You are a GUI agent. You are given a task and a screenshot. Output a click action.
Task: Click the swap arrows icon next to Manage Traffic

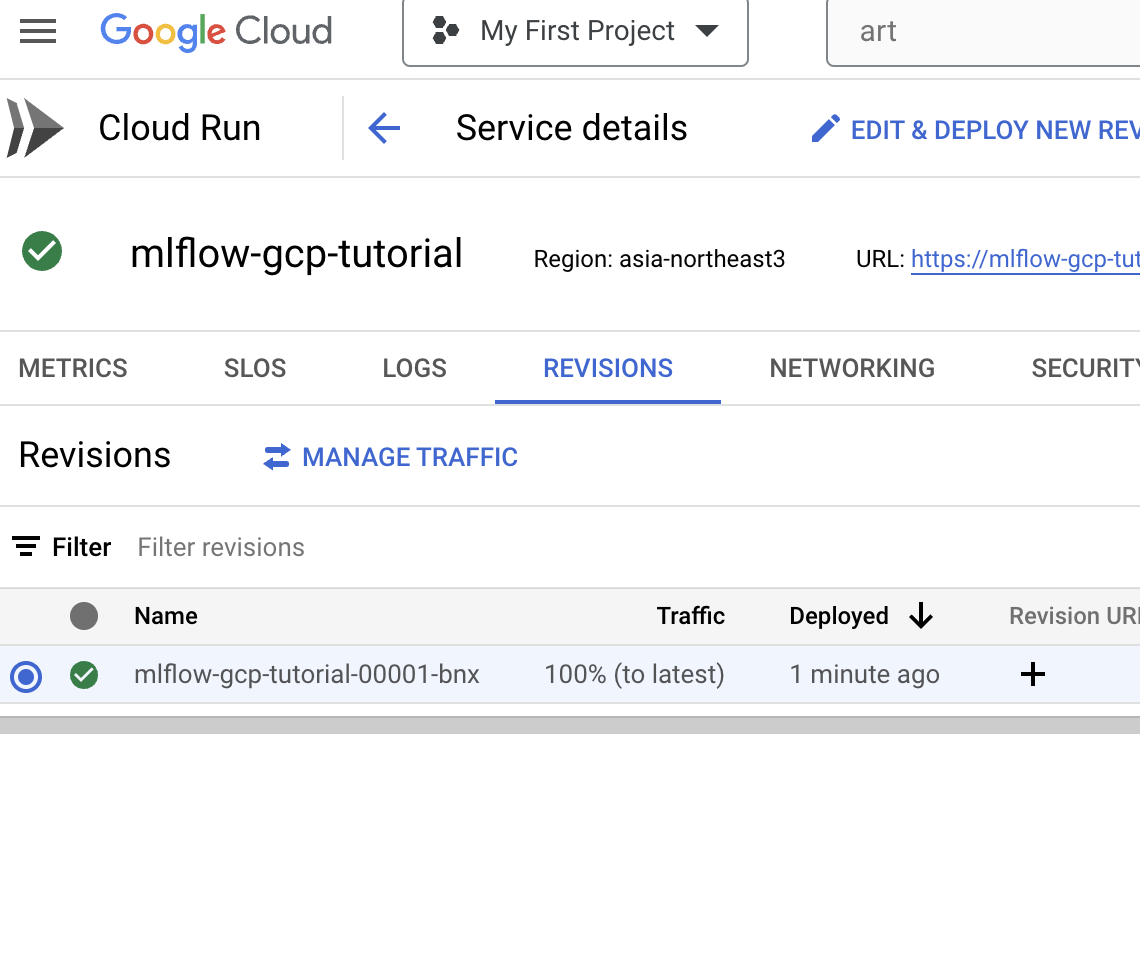pyautogui.click(x=277, y=457)
